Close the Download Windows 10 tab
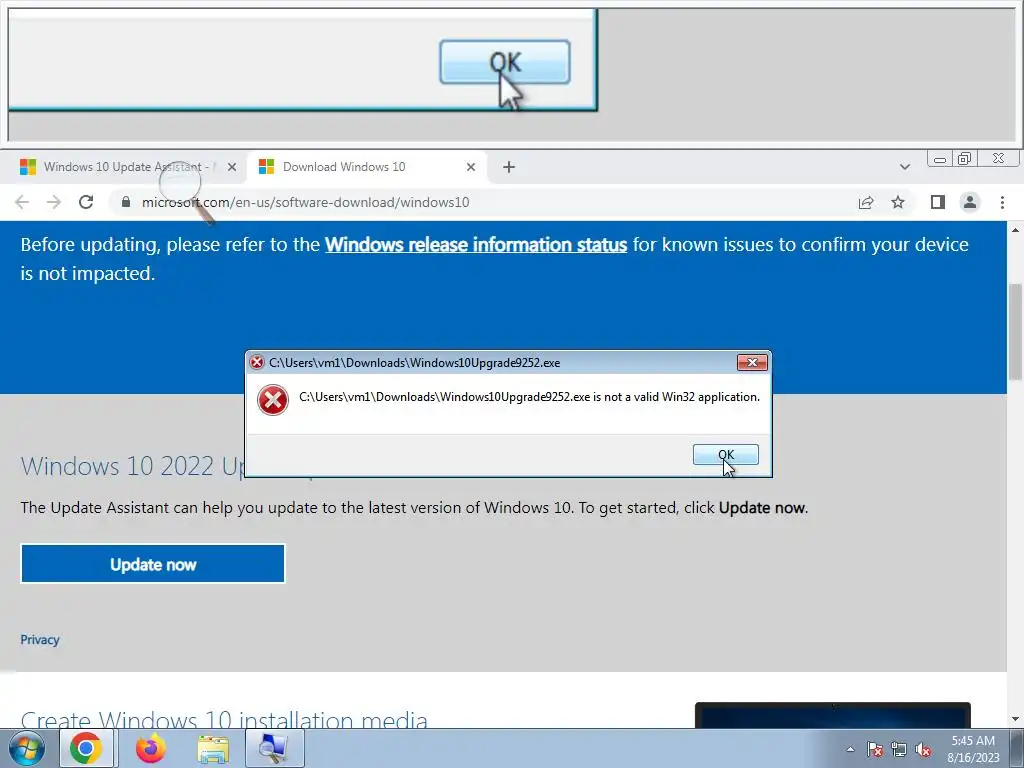Screen dimensions: 1024x768 (x=471, y=167)
